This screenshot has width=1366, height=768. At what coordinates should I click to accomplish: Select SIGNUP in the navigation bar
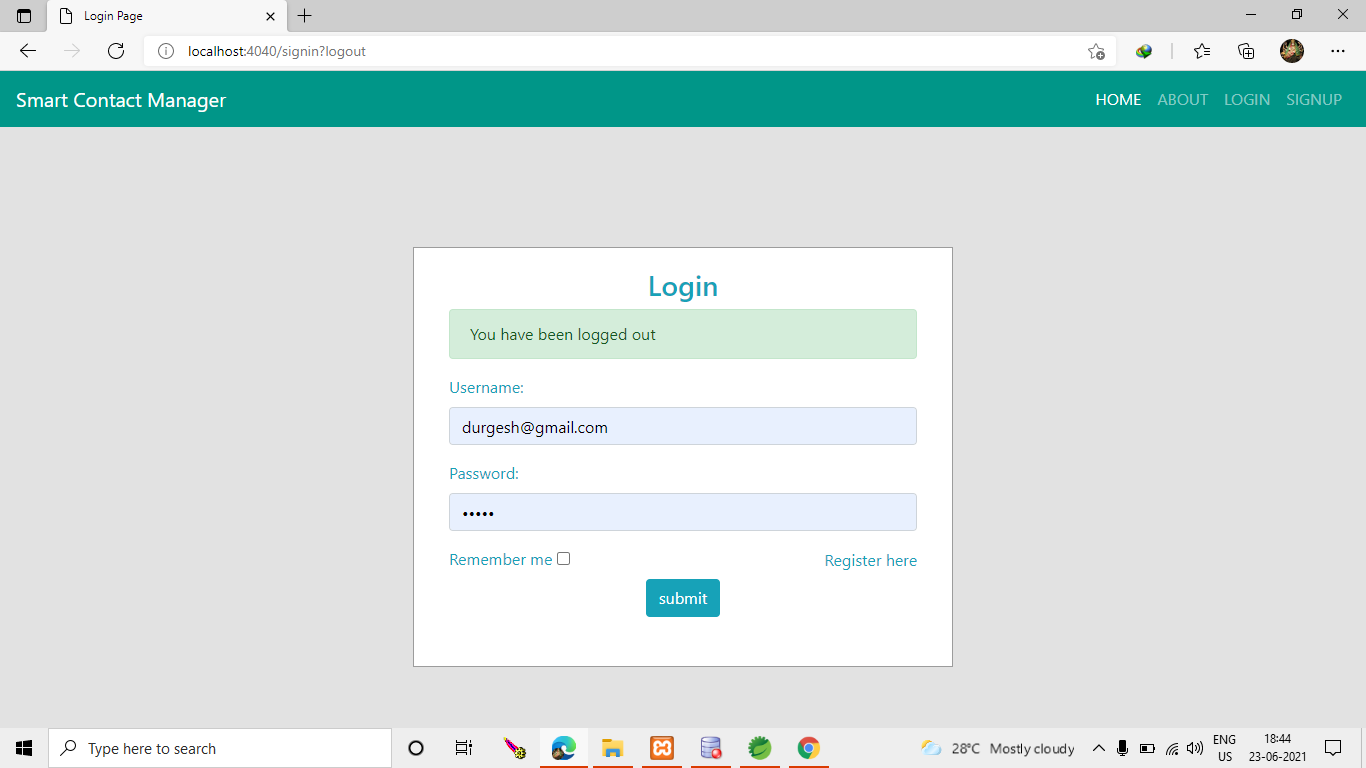click(x=1314, y=99)
